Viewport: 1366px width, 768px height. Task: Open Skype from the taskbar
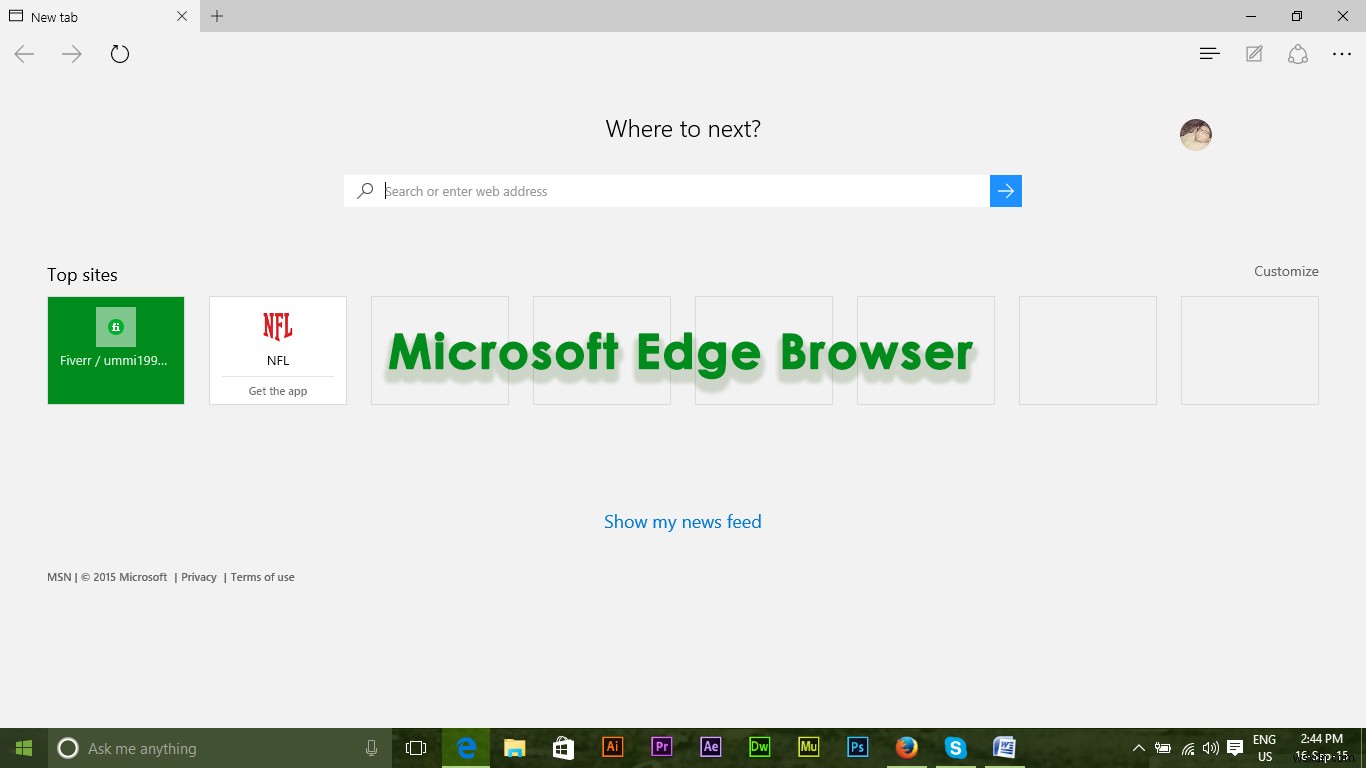click(955, 747)
